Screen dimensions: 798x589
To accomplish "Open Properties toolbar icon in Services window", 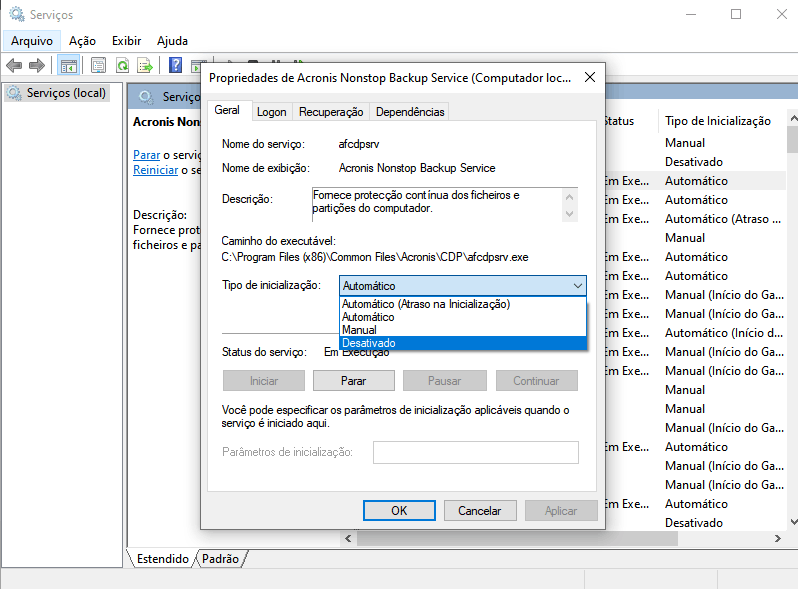I will [x=98, y=65].
